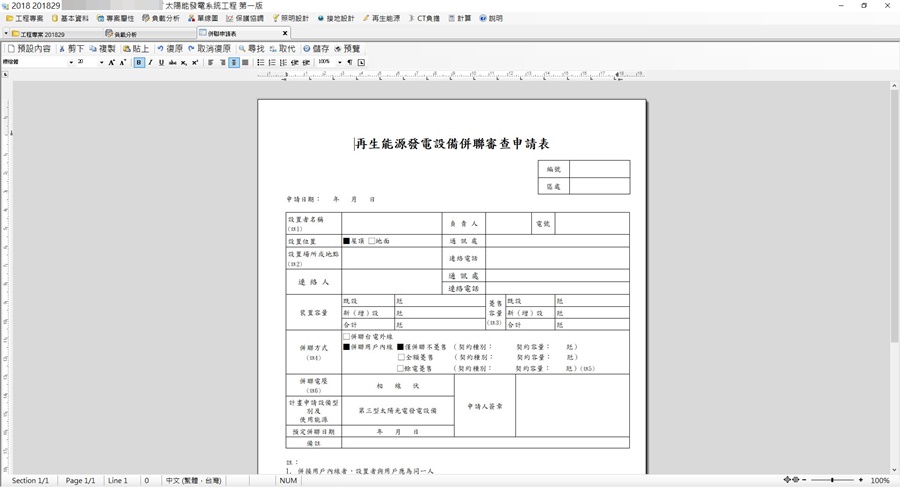
Task: Click the 貼上 (paste) toolbar button
Action: pos(134,48)
